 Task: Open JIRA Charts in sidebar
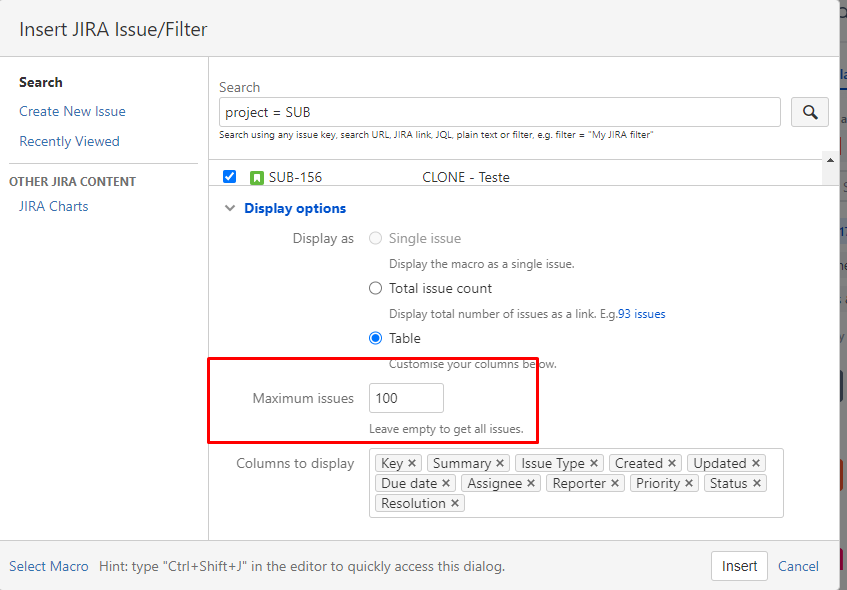(53, 206)
